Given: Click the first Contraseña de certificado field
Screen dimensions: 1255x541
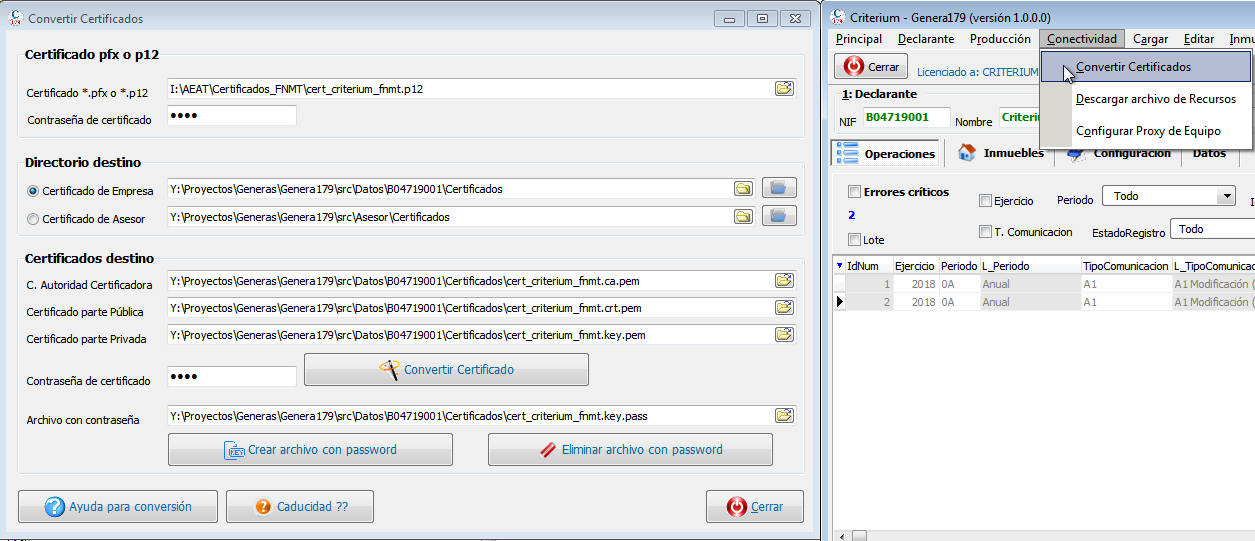Looking at the screenshot, I should [232, 116].
